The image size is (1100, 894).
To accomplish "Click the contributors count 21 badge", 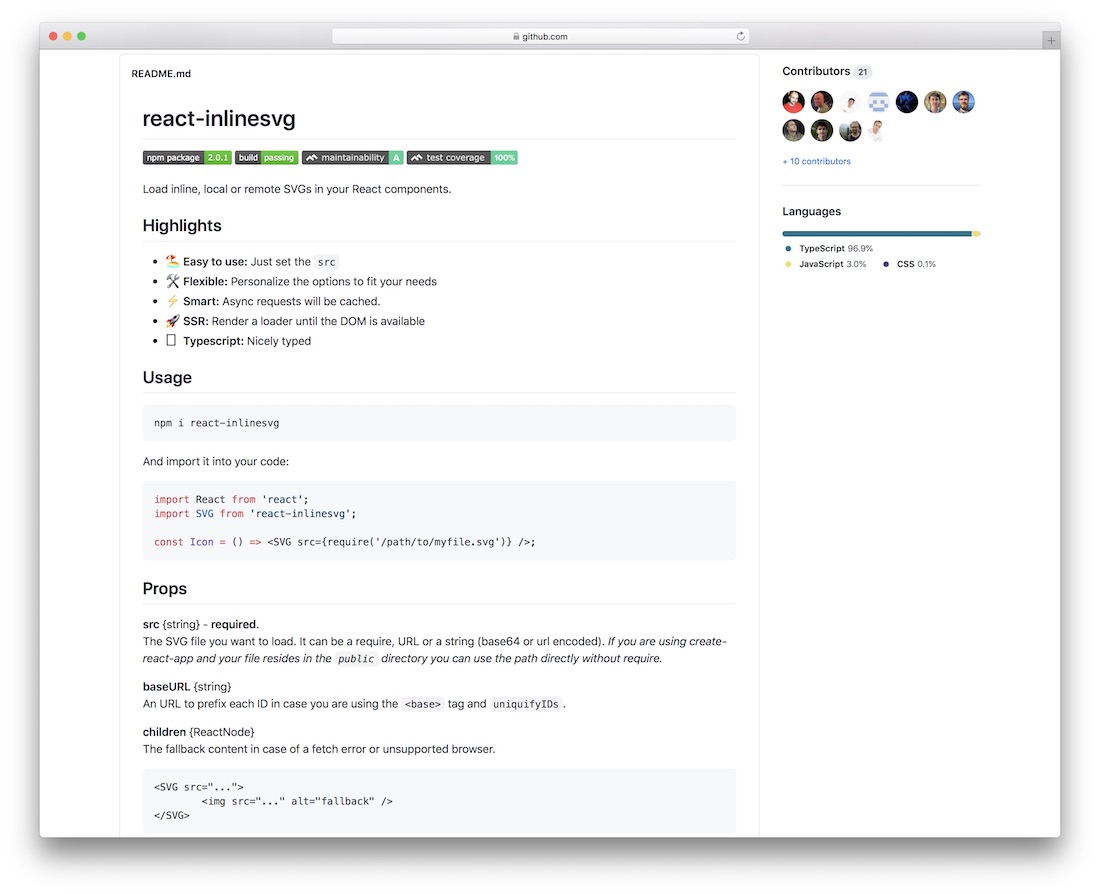I will click(x=862, y=72).
